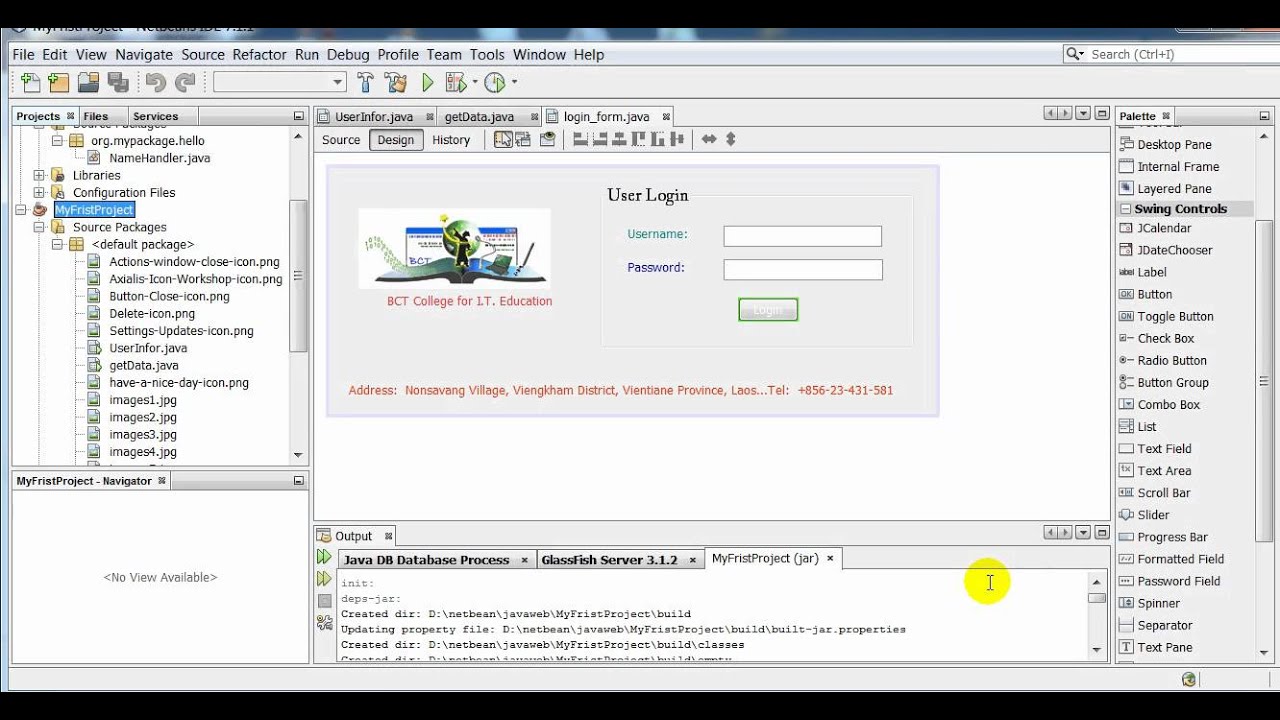Click the Password text field
Viewport: 1280px width, 720px height.
pos(803,270)
